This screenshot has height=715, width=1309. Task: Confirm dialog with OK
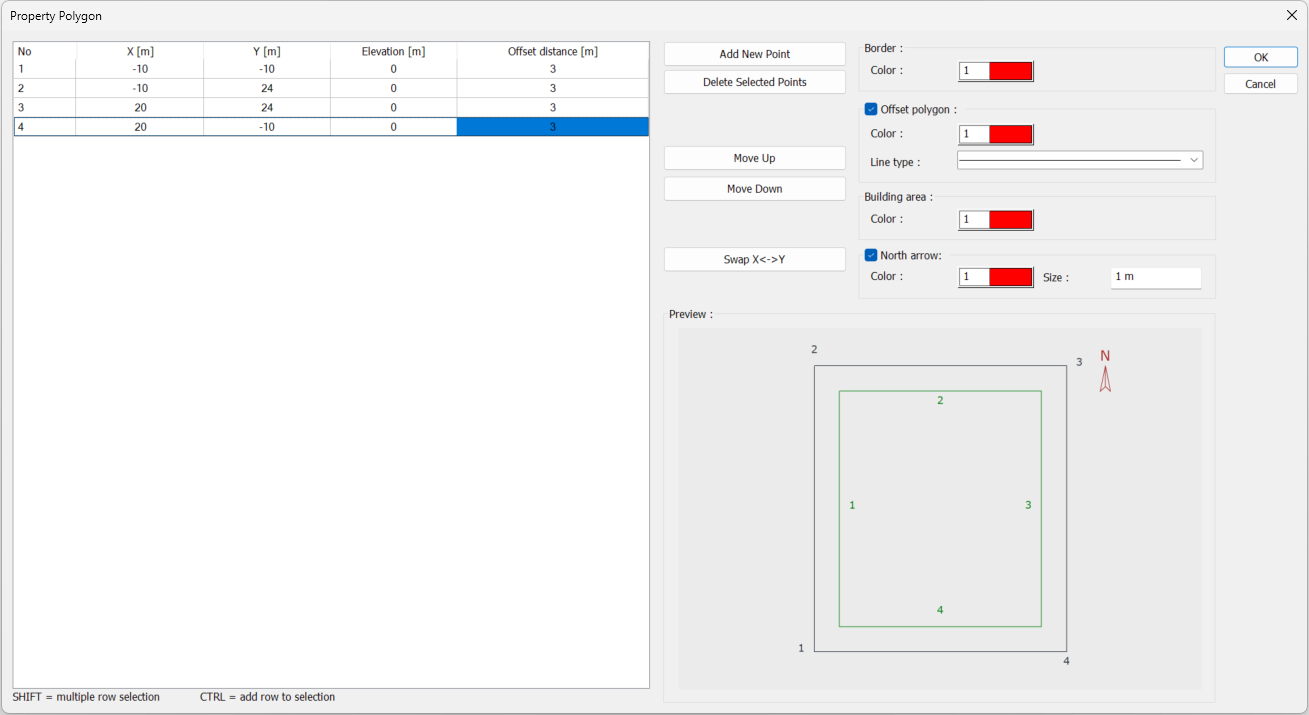pos(1260,57)
